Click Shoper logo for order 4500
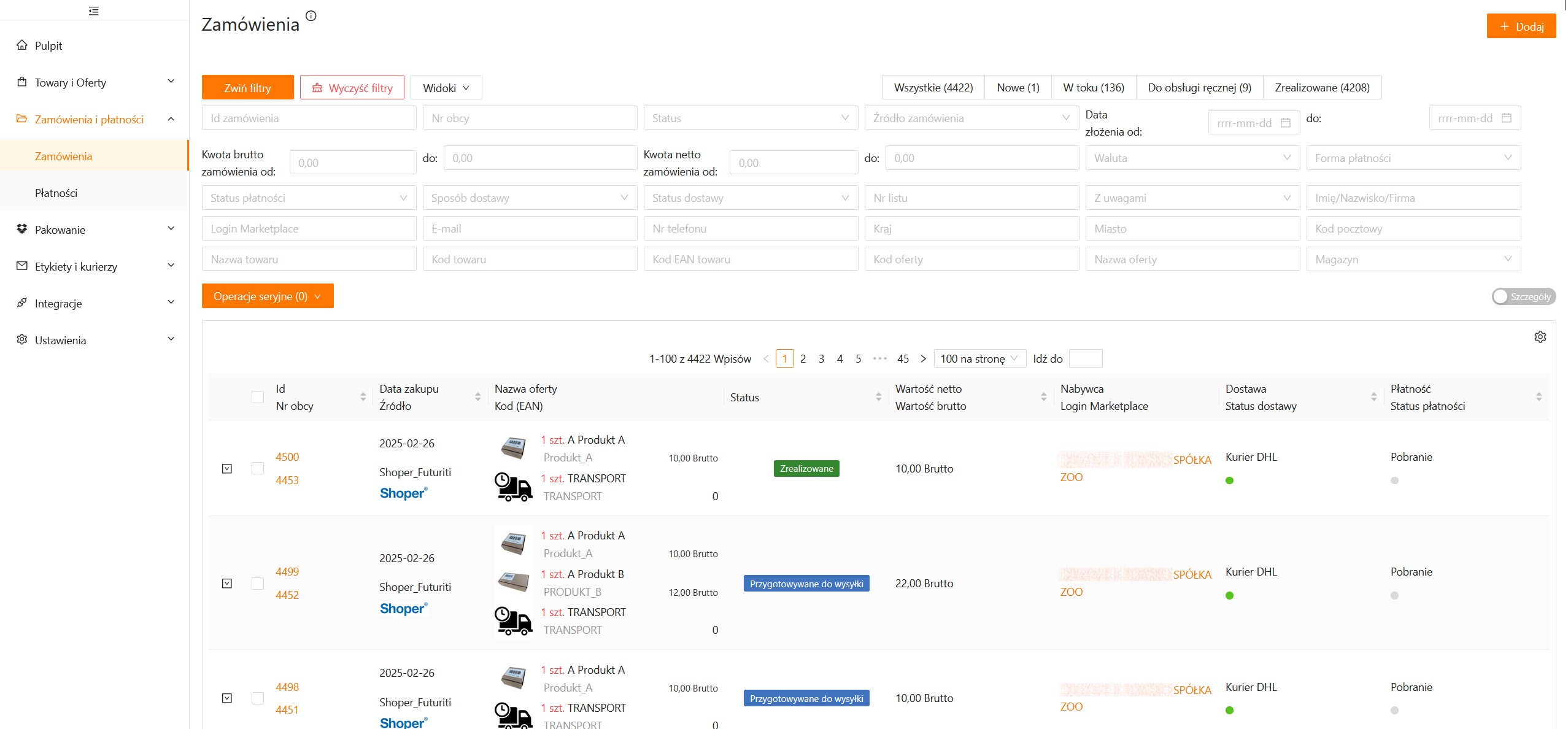Viewport: 1568px width, 729px height. [x=403, y=493]
